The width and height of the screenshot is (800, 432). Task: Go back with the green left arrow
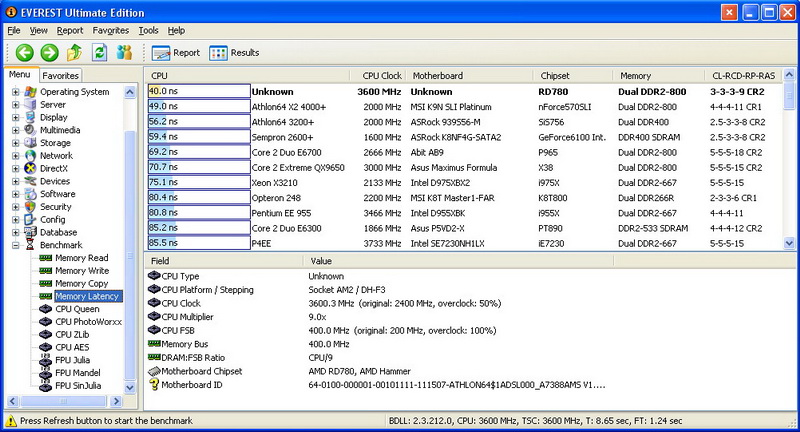(x=24, y=53)
